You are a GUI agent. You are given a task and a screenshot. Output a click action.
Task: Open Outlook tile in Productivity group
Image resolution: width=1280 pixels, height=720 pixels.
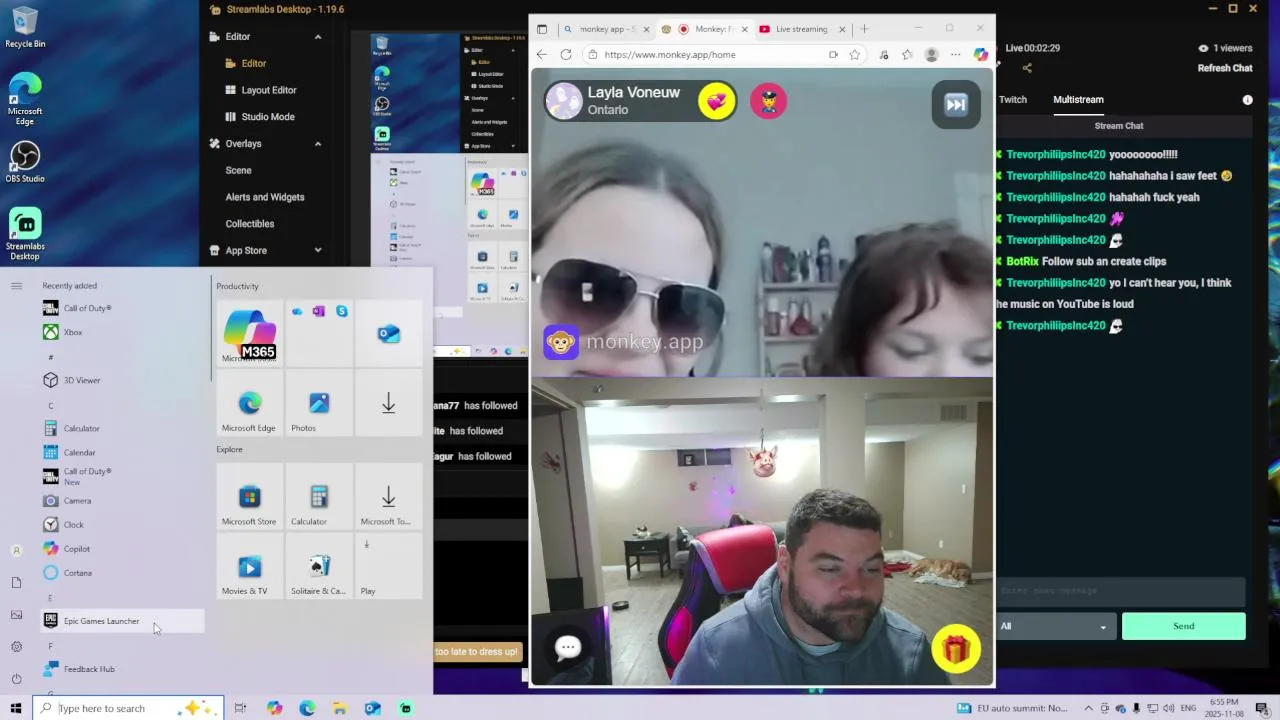coord(389,333)
